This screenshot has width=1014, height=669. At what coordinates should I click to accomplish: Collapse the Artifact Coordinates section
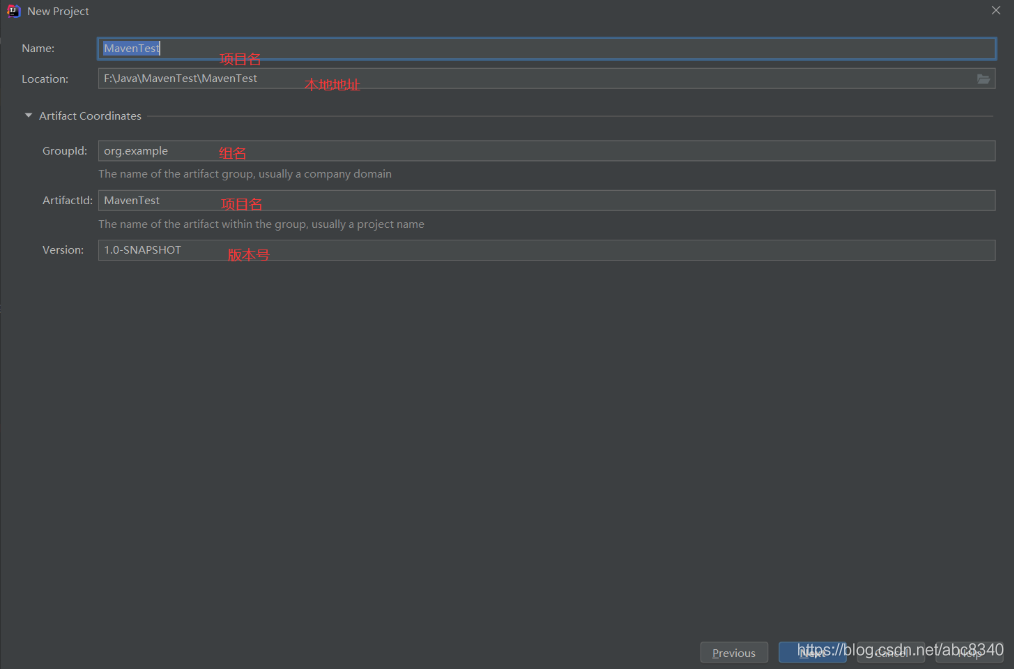[x=28, y=116]
